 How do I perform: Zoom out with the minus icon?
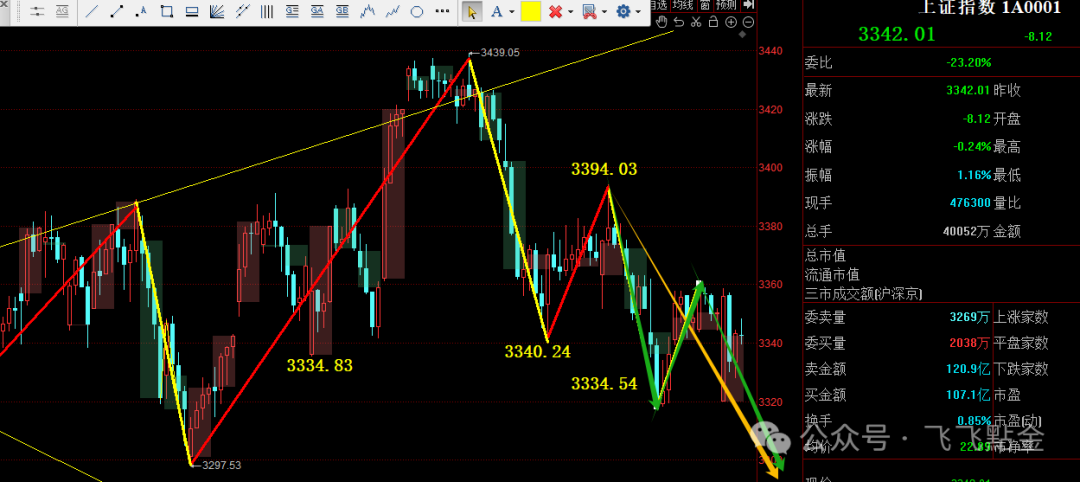pos(749,22)
